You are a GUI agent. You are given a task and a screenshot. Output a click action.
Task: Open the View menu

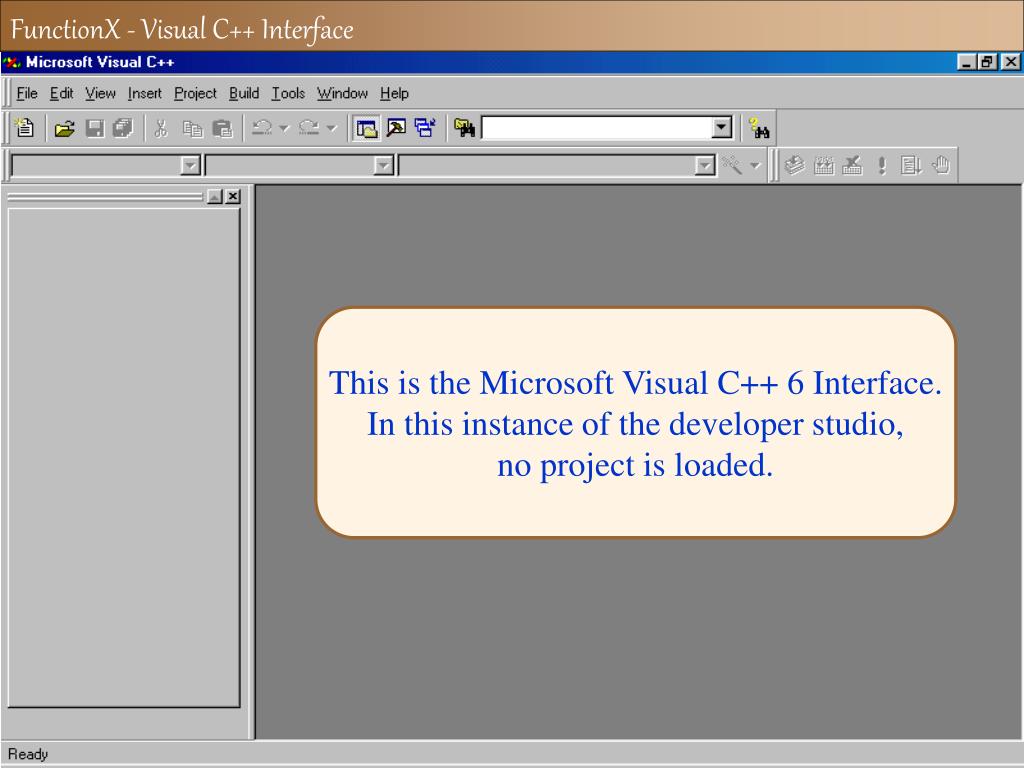click(100, 93)
